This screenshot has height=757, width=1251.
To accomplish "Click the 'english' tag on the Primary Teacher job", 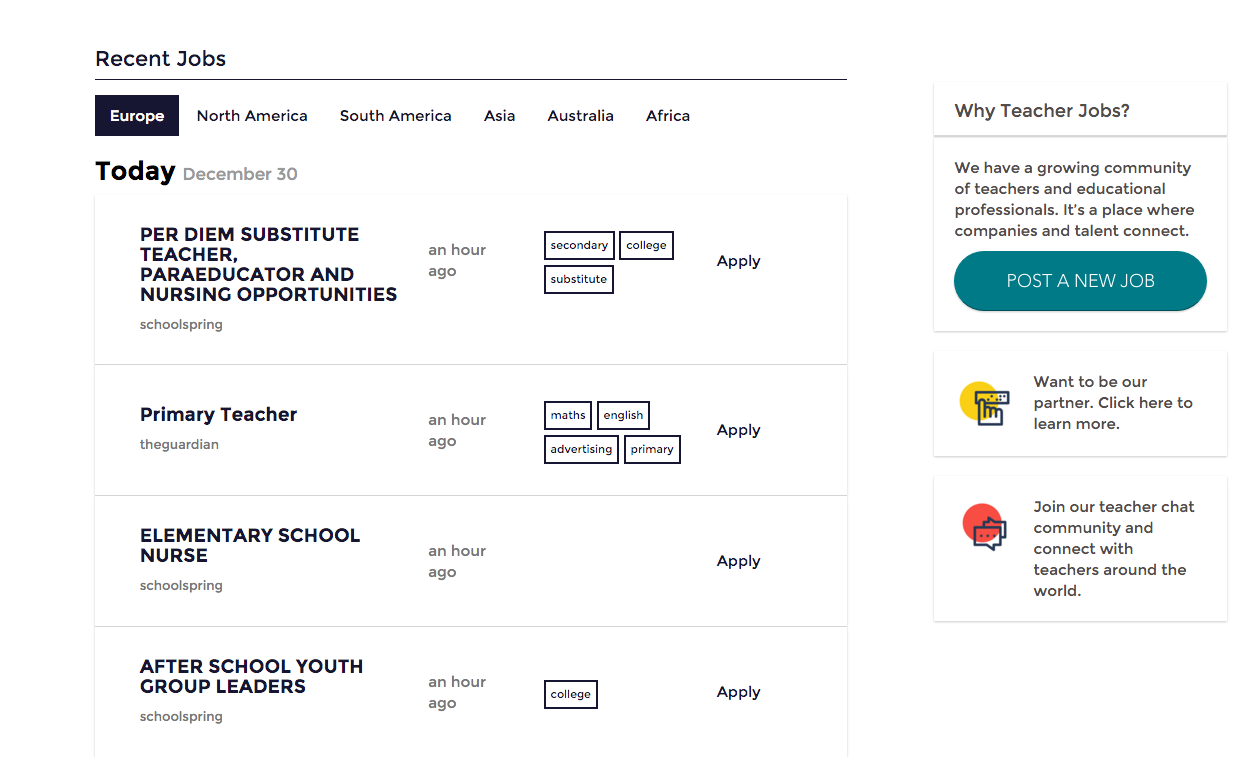I will tap(623, 415).
